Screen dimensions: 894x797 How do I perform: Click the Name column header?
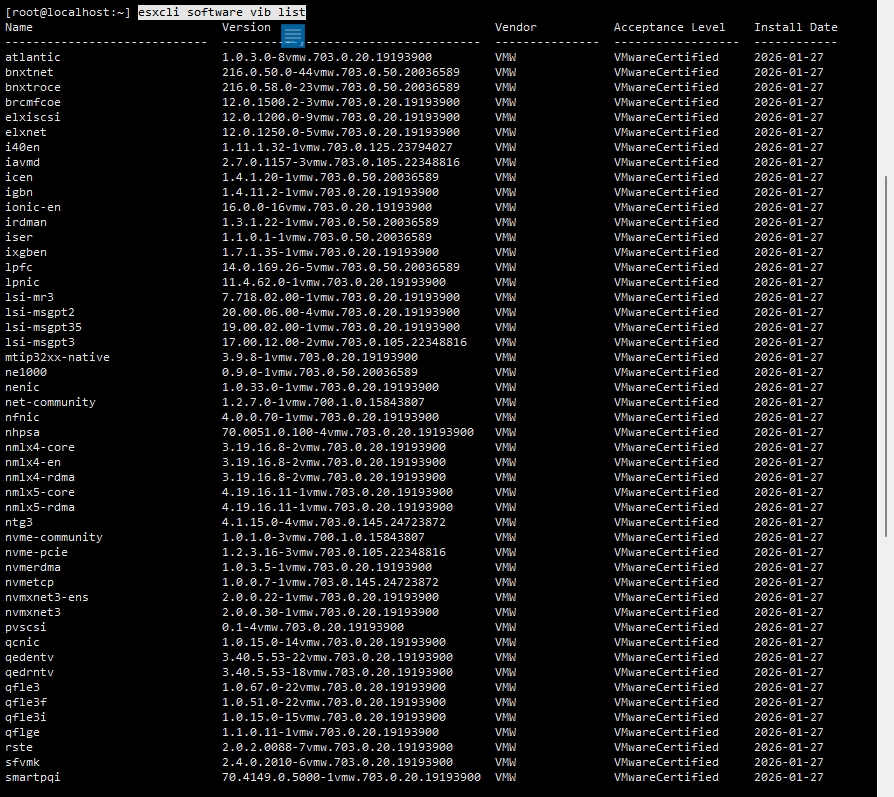19,27
